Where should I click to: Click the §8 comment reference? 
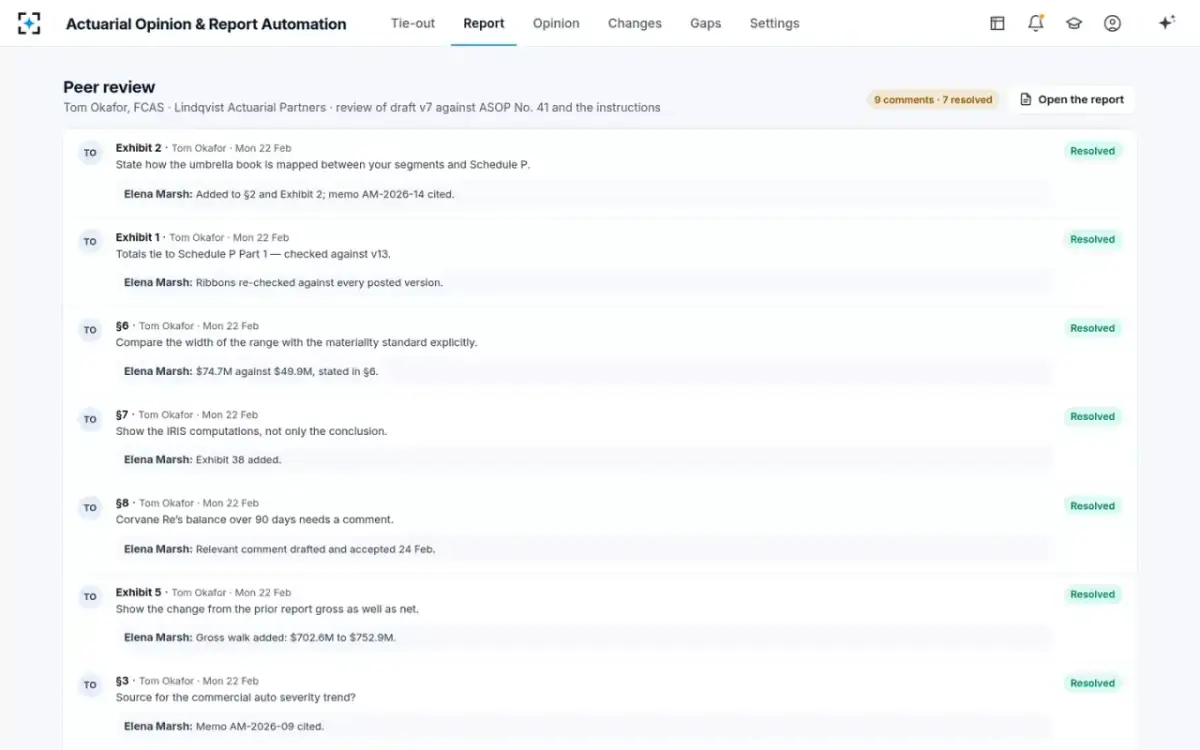pyautogui.click(x=122, y=503)
